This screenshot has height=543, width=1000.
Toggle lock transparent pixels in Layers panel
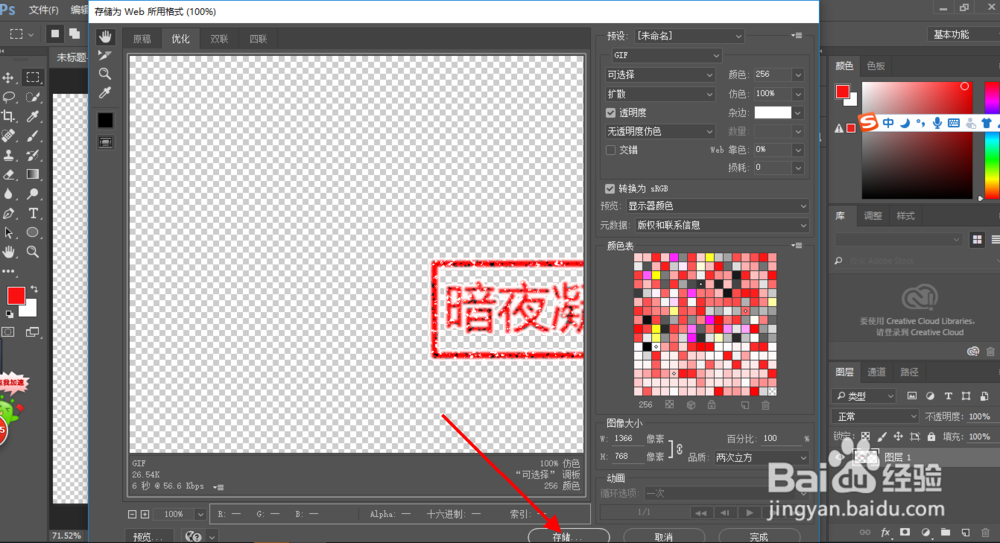(865, 437)
